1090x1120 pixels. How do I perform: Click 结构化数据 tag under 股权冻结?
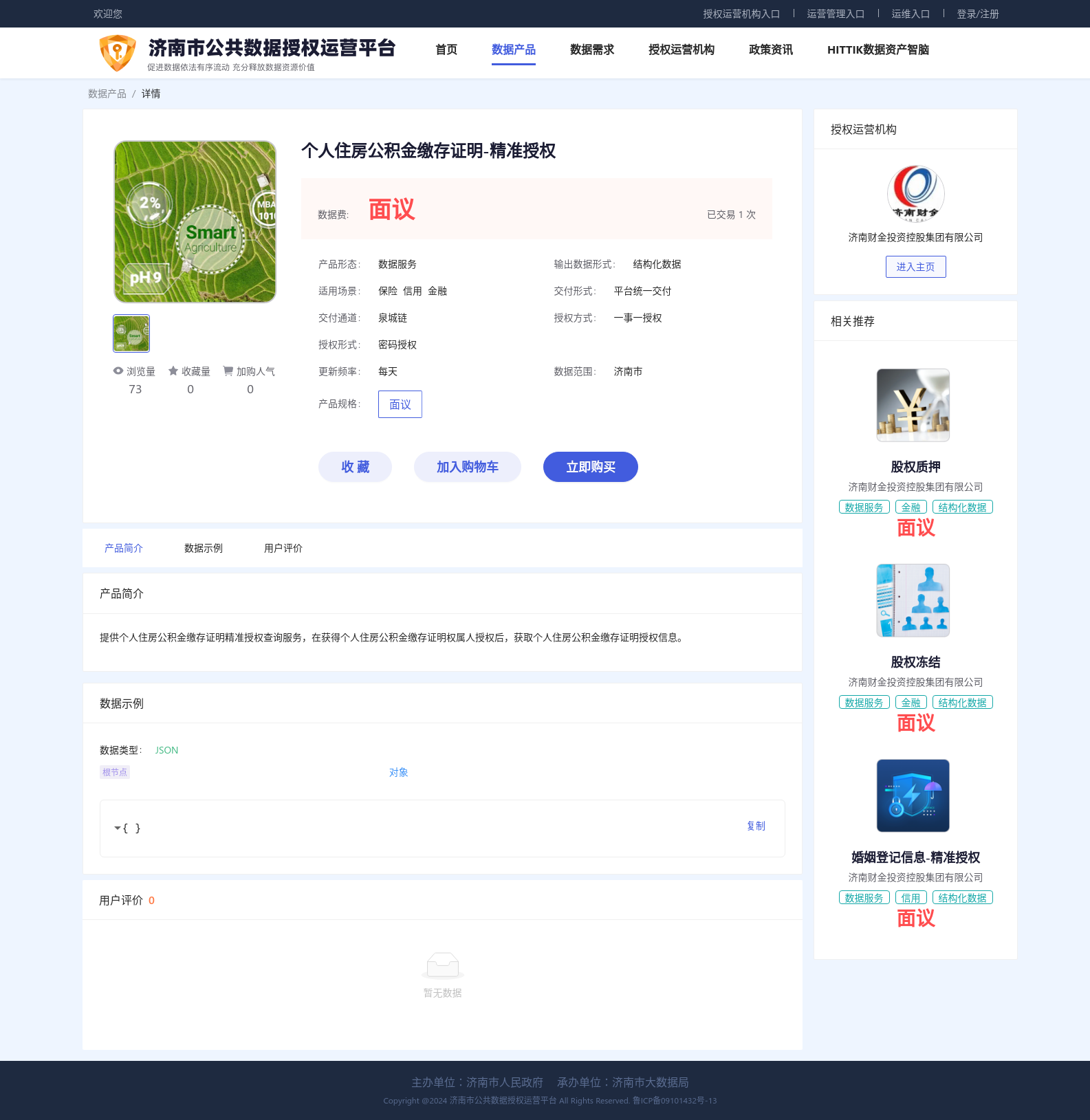(962, 703)
